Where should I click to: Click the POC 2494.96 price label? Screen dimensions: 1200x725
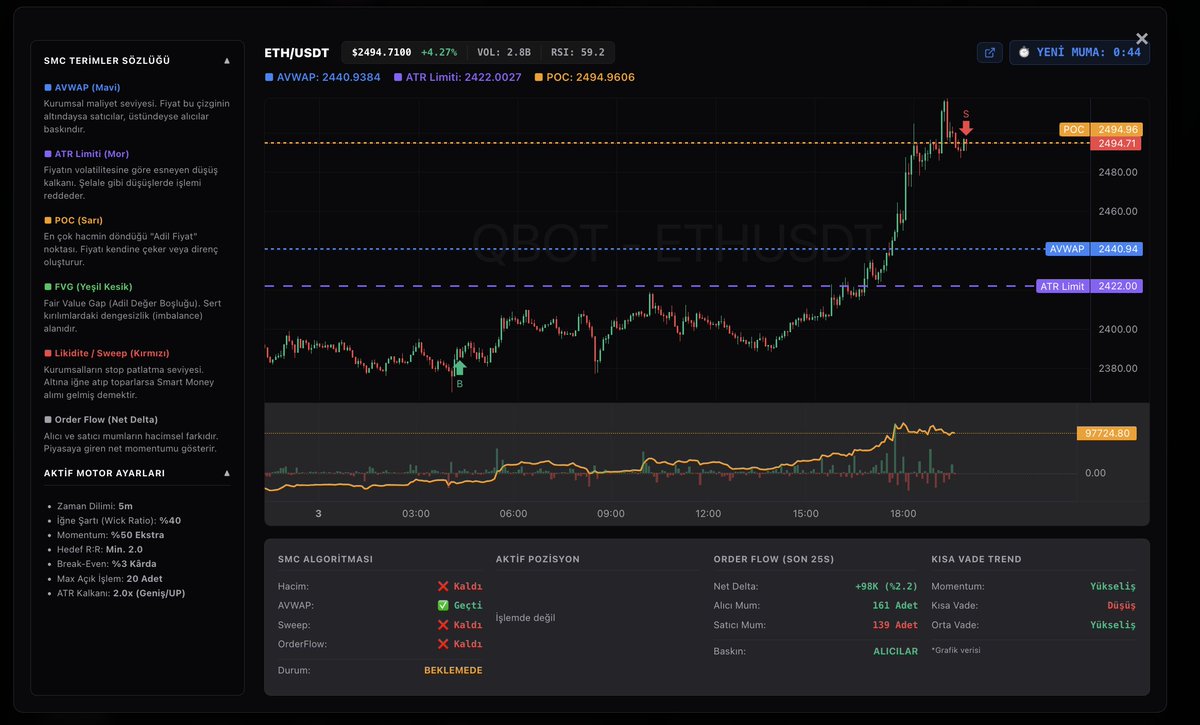point(1100,130)
